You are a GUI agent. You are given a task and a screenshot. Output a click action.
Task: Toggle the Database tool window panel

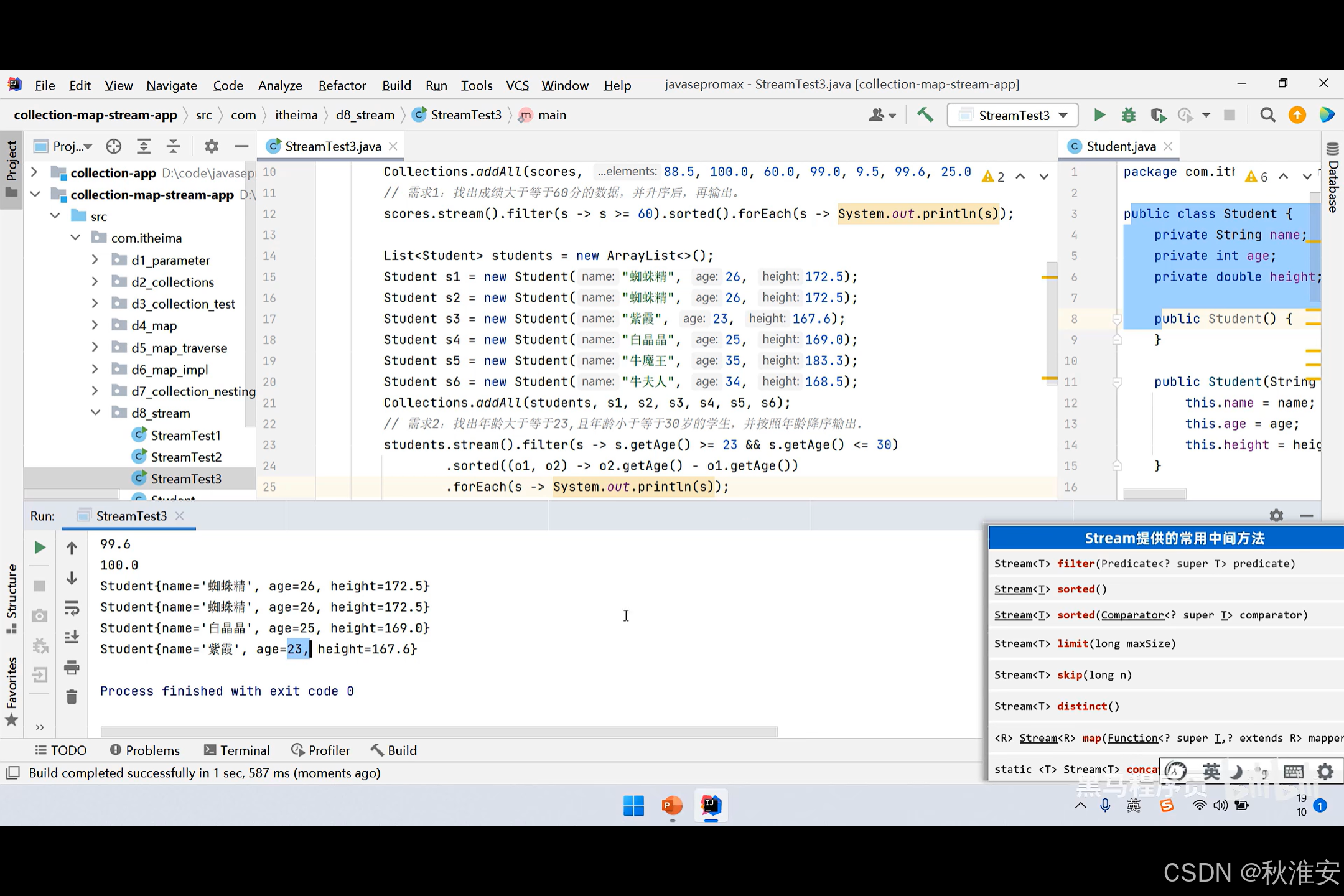(1333, 180)
